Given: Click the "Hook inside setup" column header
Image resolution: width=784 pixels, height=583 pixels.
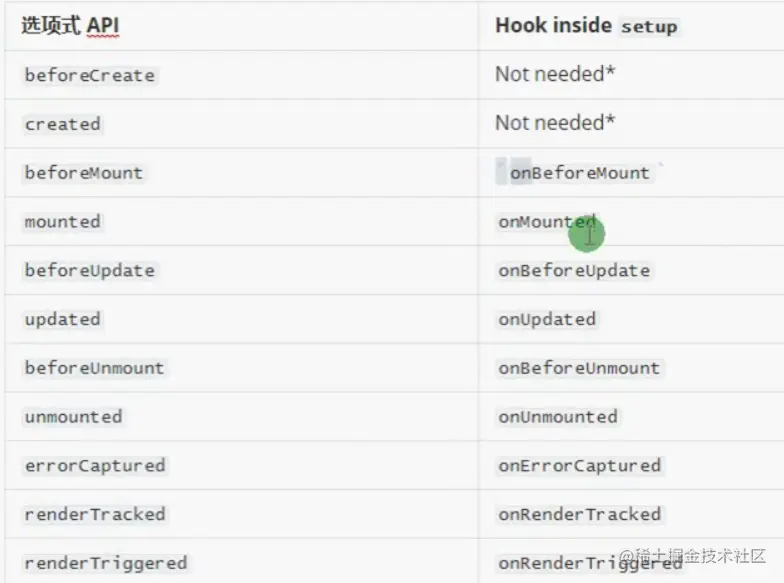Looking at the screenshot, I should (x=586, y=26).
